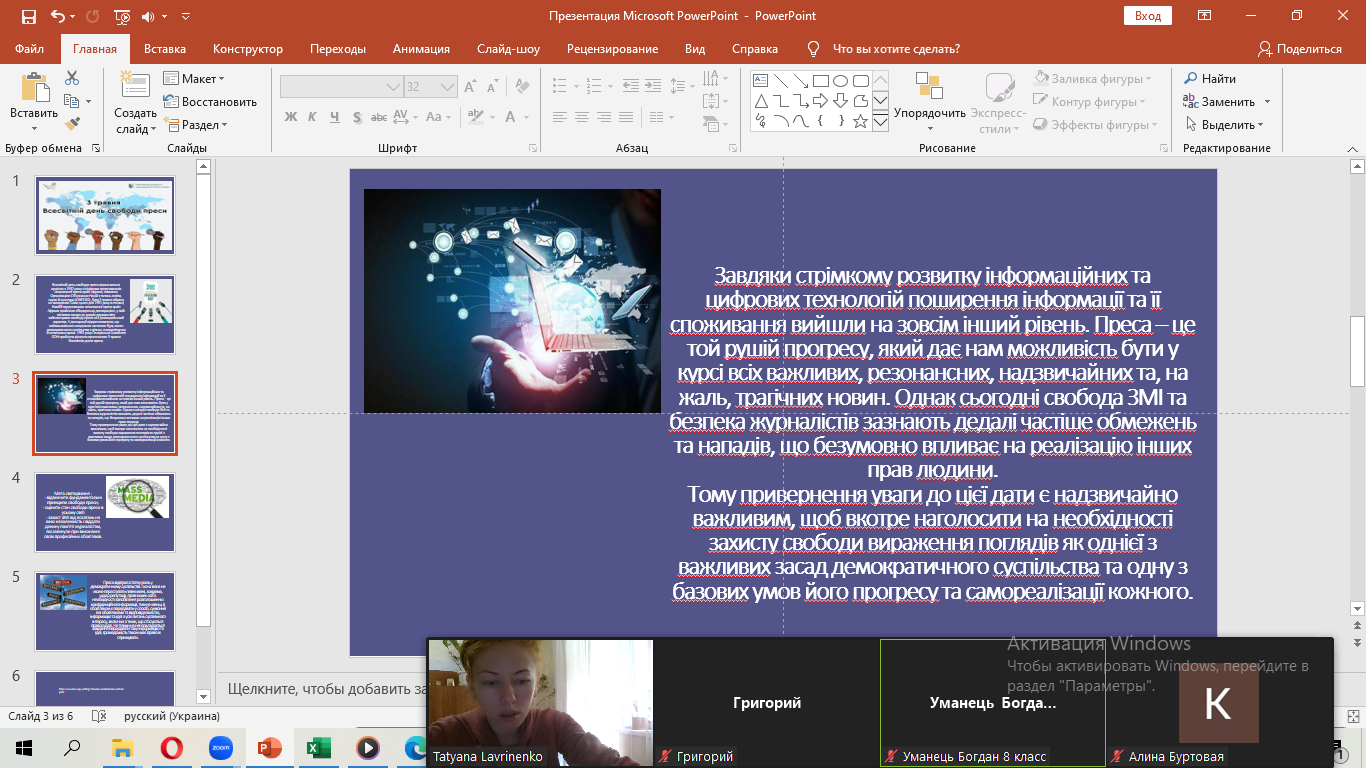Click the Восстановить reset button

[210, 101]
